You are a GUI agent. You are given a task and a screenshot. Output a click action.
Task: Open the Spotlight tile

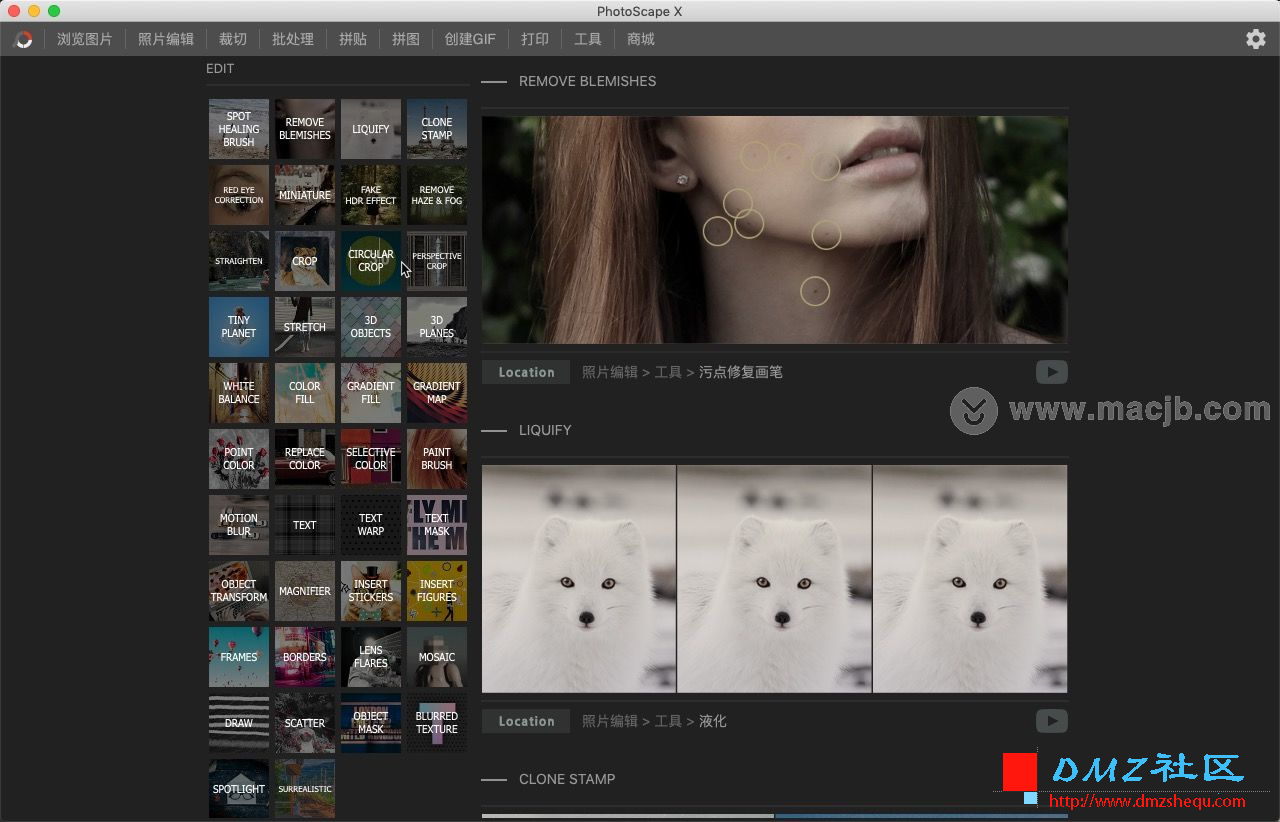[239, 789]
